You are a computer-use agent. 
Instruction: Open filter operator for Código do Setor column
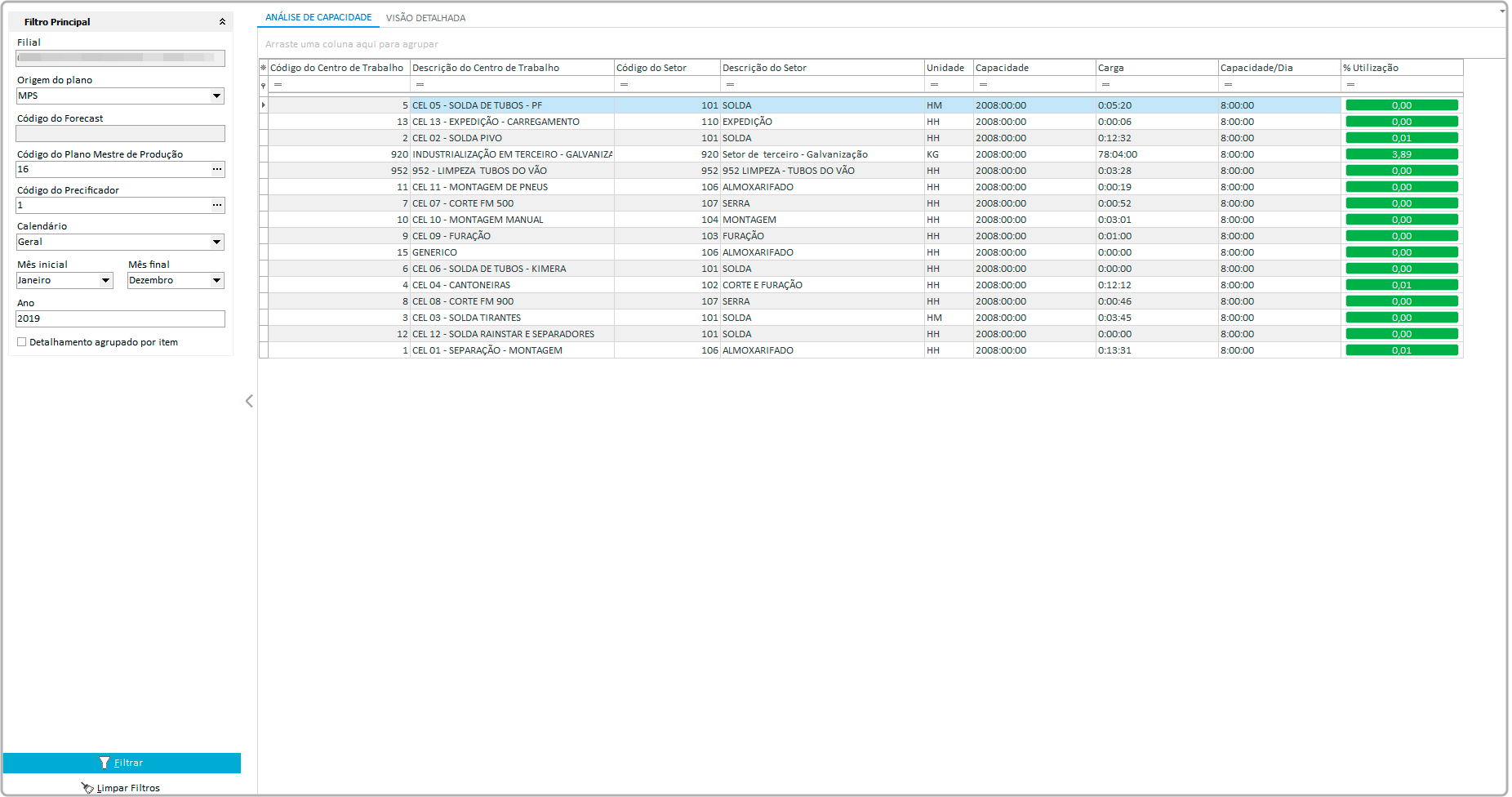(x=624, y=85)
